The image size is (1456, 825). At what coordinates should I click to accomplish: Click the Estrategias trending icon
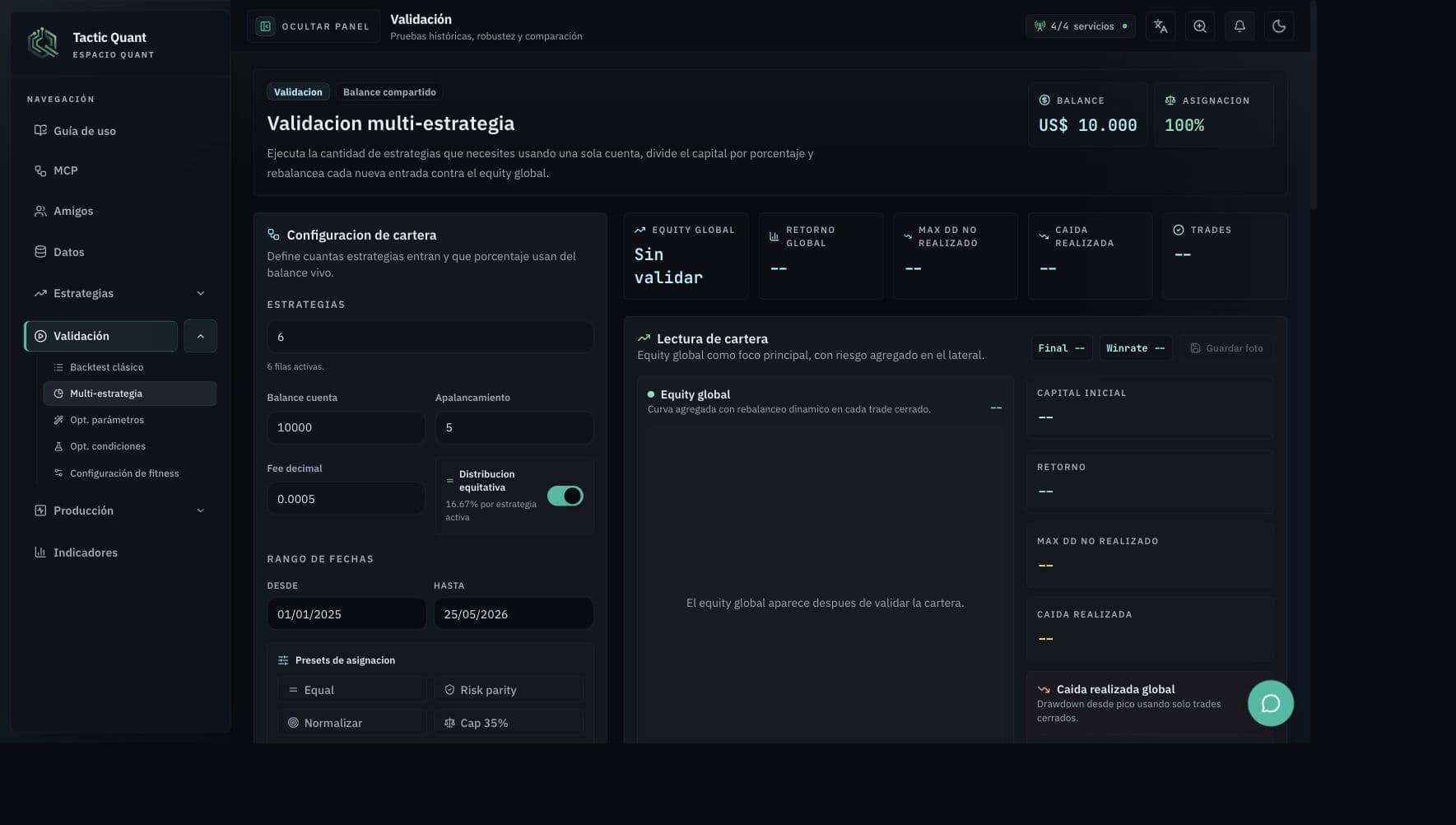coord(40,293)
